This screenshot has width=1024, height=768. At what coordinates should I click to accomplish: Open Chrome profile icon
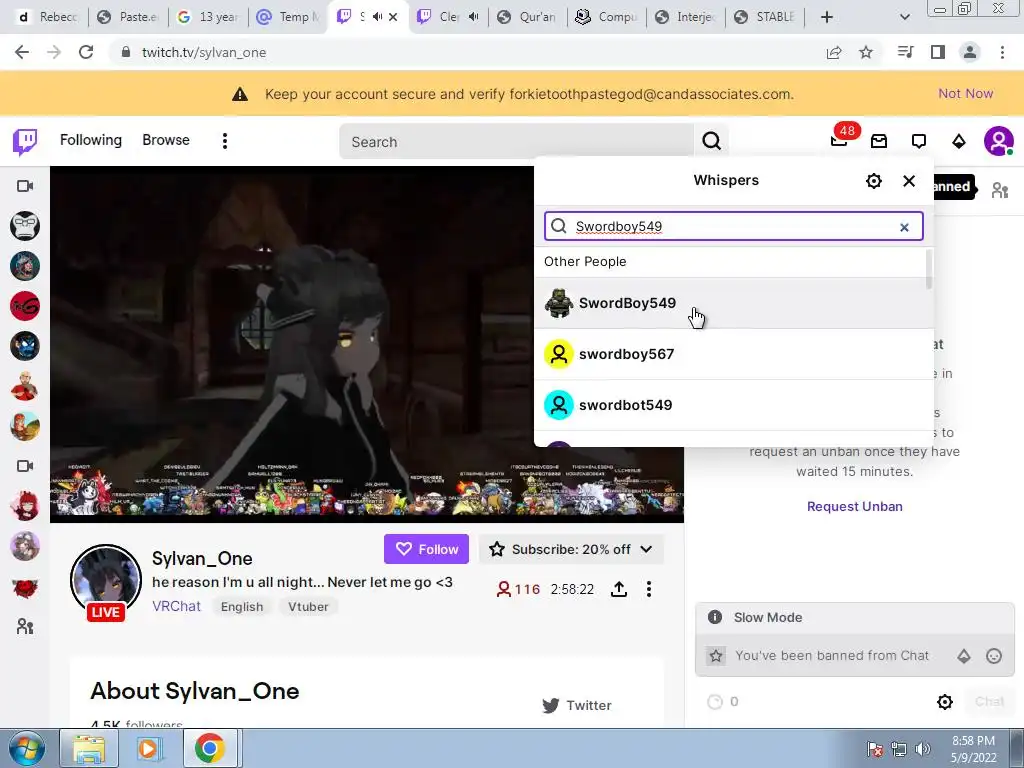tap(970, 52)
